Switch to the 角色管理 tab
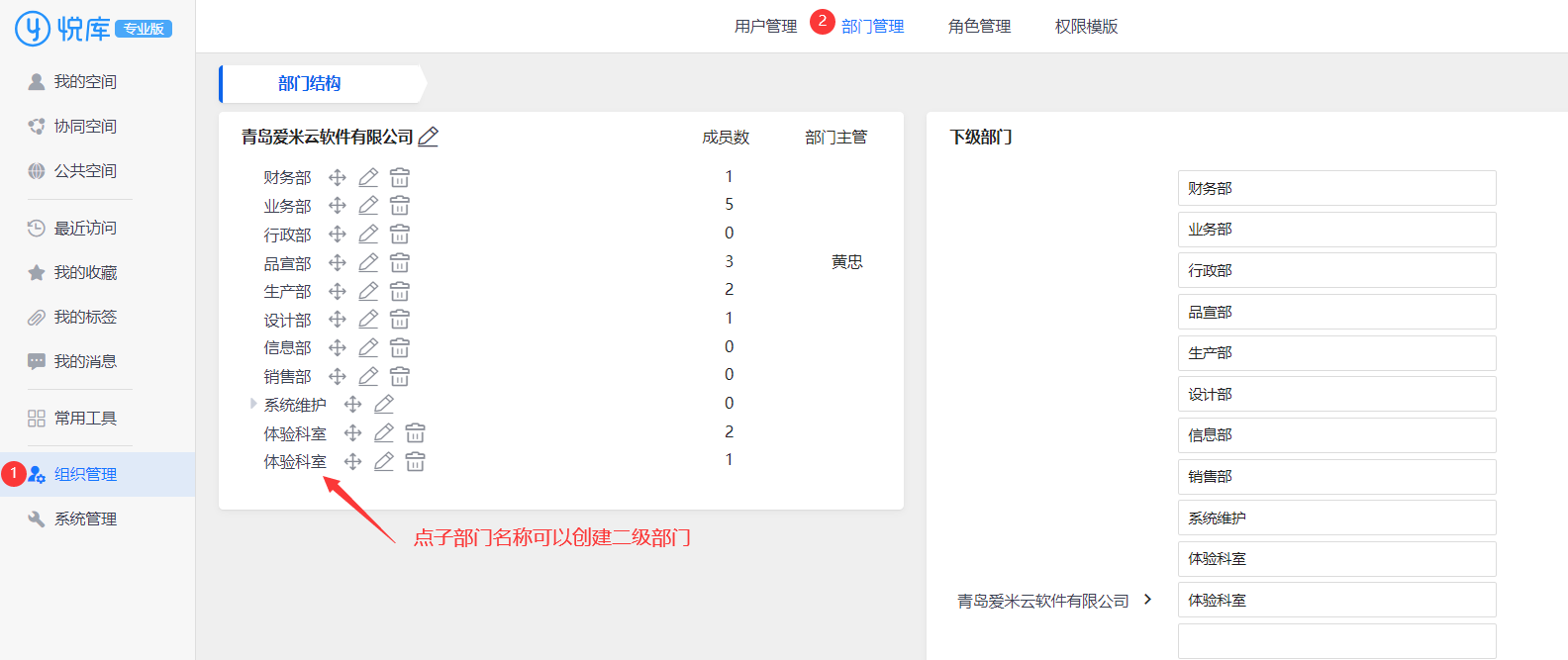This screenshot has height=660, width=1568. (x=979, y=27)
